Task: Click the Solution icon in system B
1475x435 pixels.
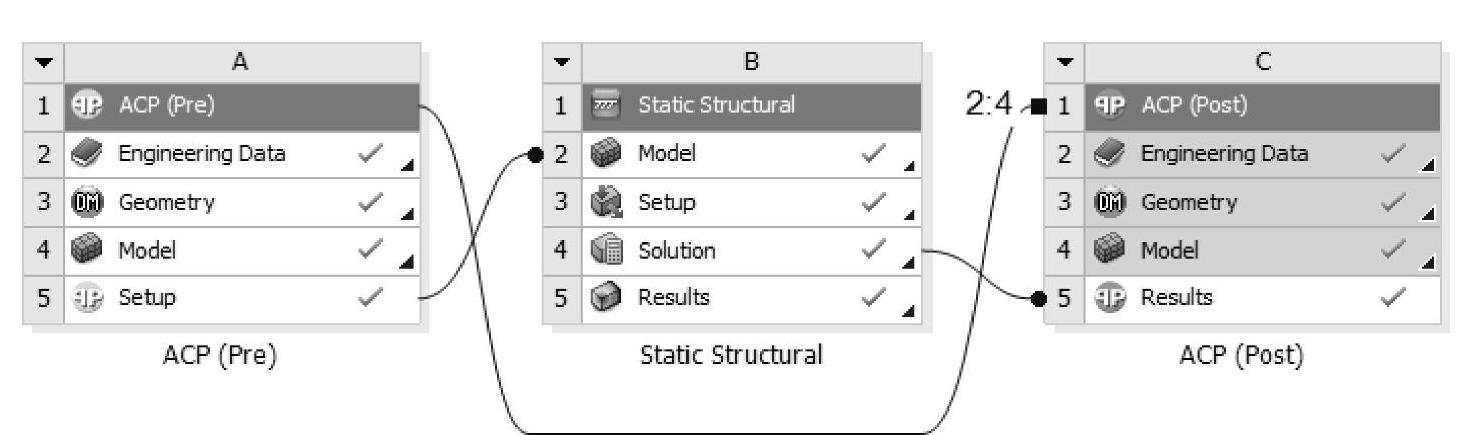Action: pyautogui.click(x=603, y=250)
